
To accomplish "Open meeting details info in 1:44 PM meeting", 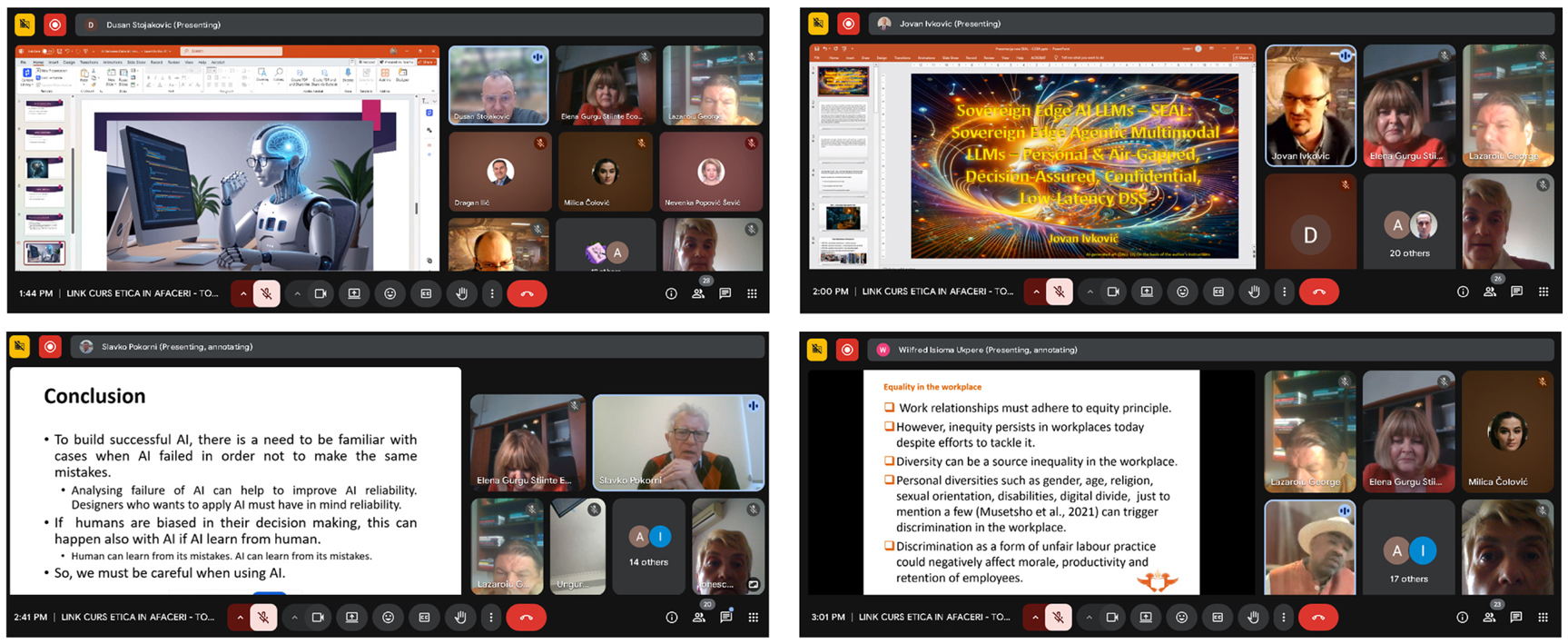I will pyautogui.click(x=671, y=293).
